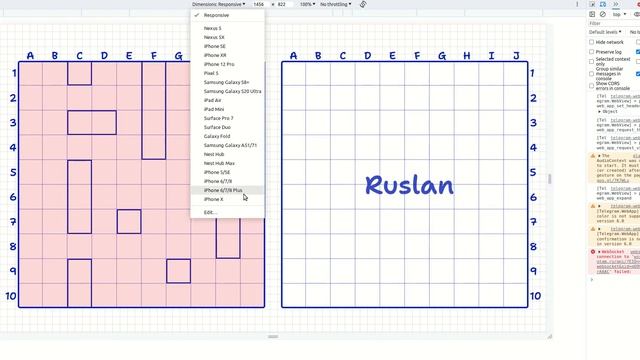Click the viewport height field 822
This screenshot has height=360, width=640.
pyautogui.click(x=284, y=4)
